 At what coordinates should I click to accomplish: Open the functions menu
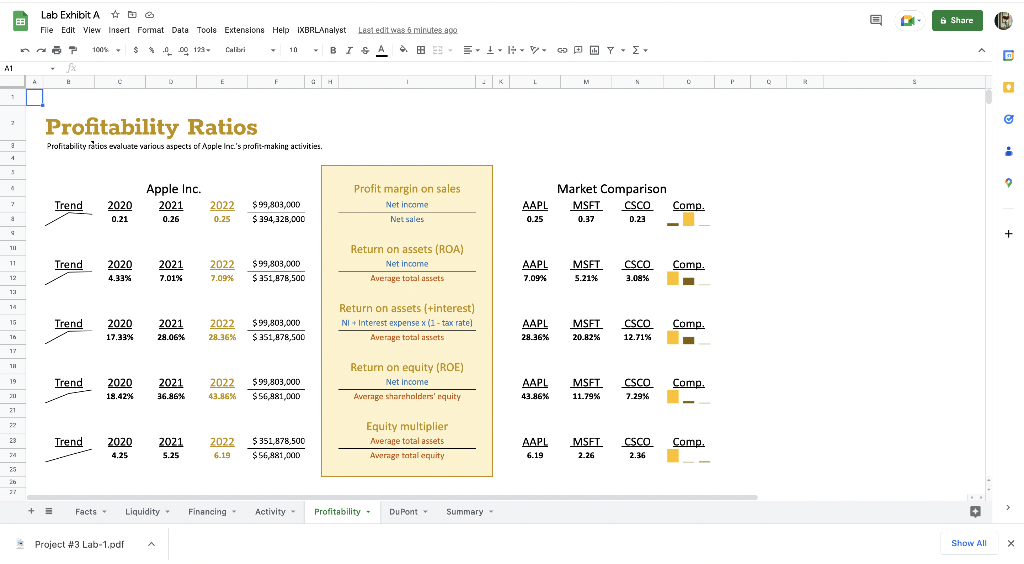click(639, 50)
